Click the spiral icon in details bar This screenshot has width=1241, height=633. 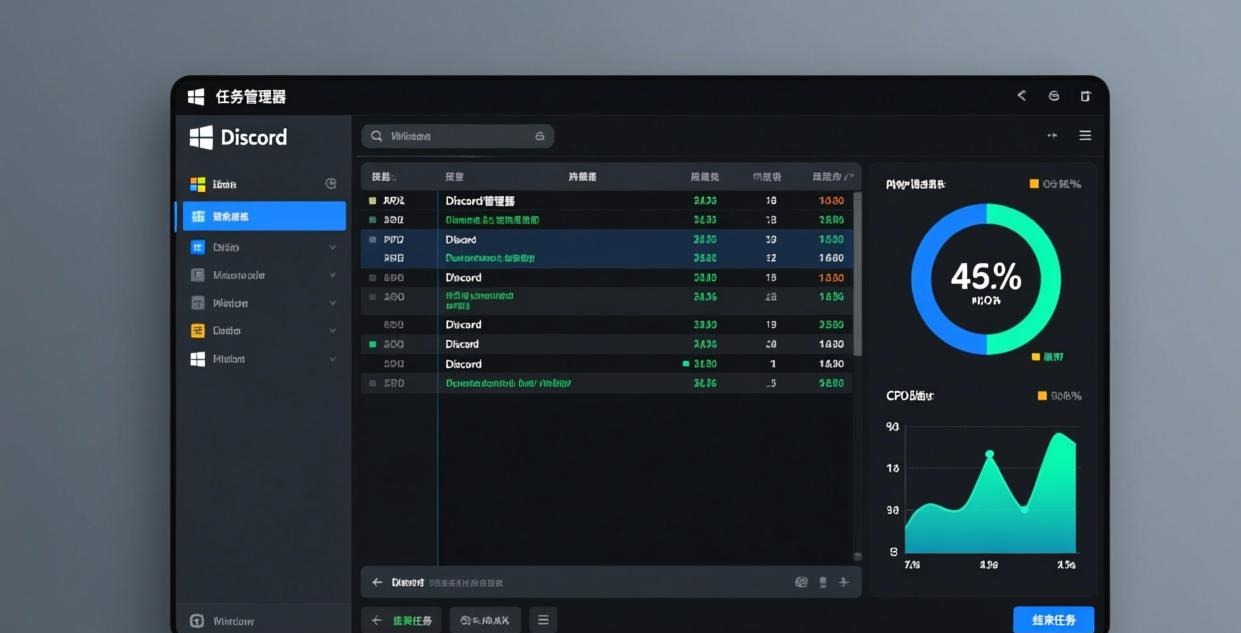[x=801, y=582]
